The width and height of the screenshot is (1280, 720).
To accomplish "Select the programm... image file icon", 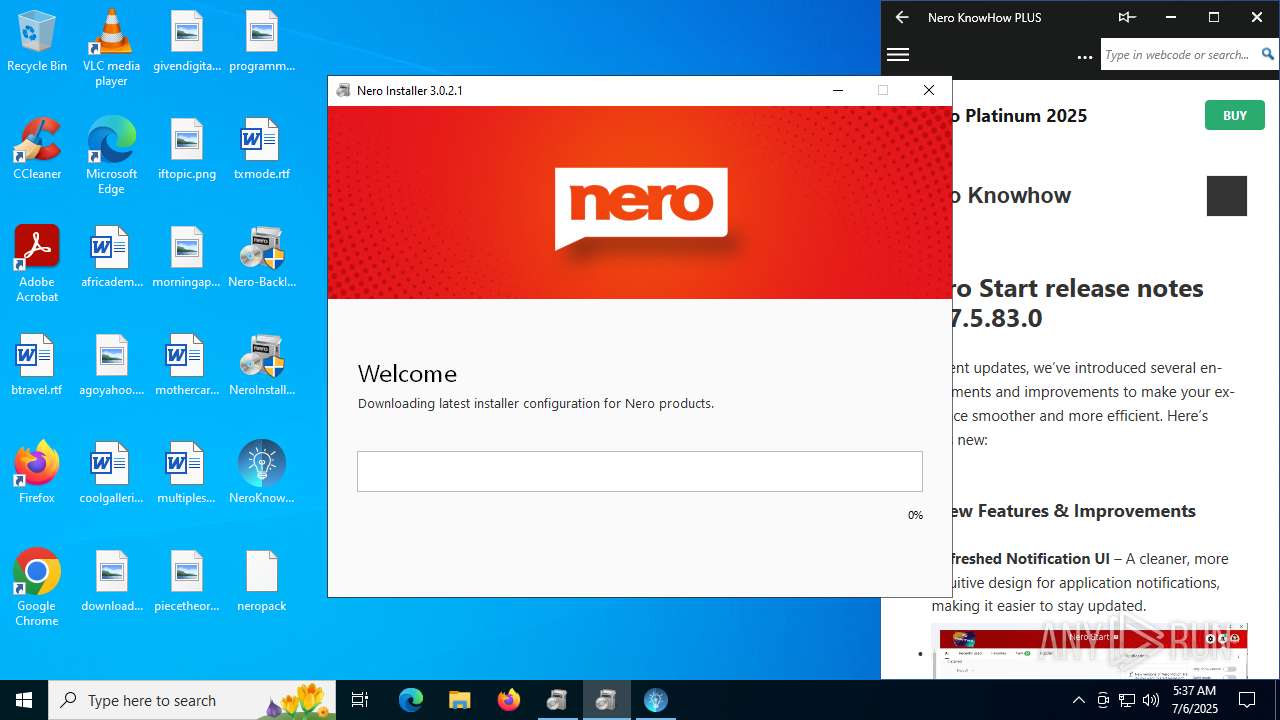I will coord(262,41).
